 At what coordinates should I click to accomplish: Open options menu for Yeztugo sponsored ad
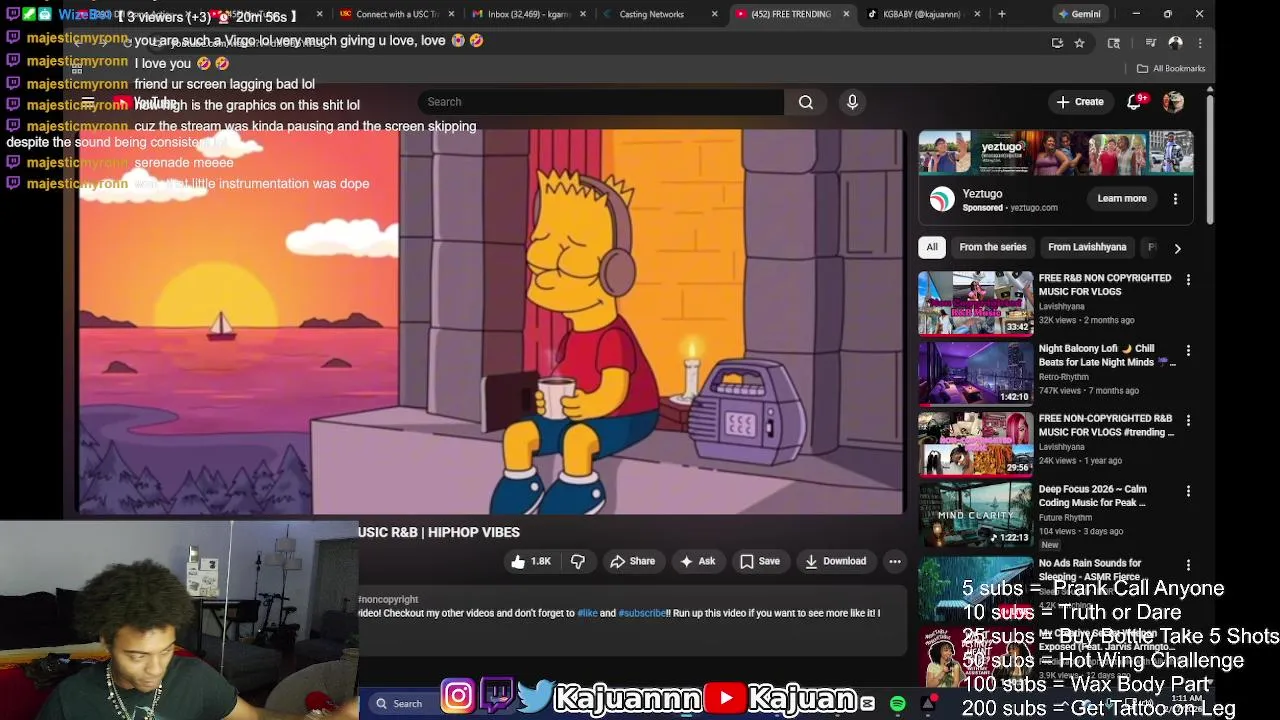1175,199
